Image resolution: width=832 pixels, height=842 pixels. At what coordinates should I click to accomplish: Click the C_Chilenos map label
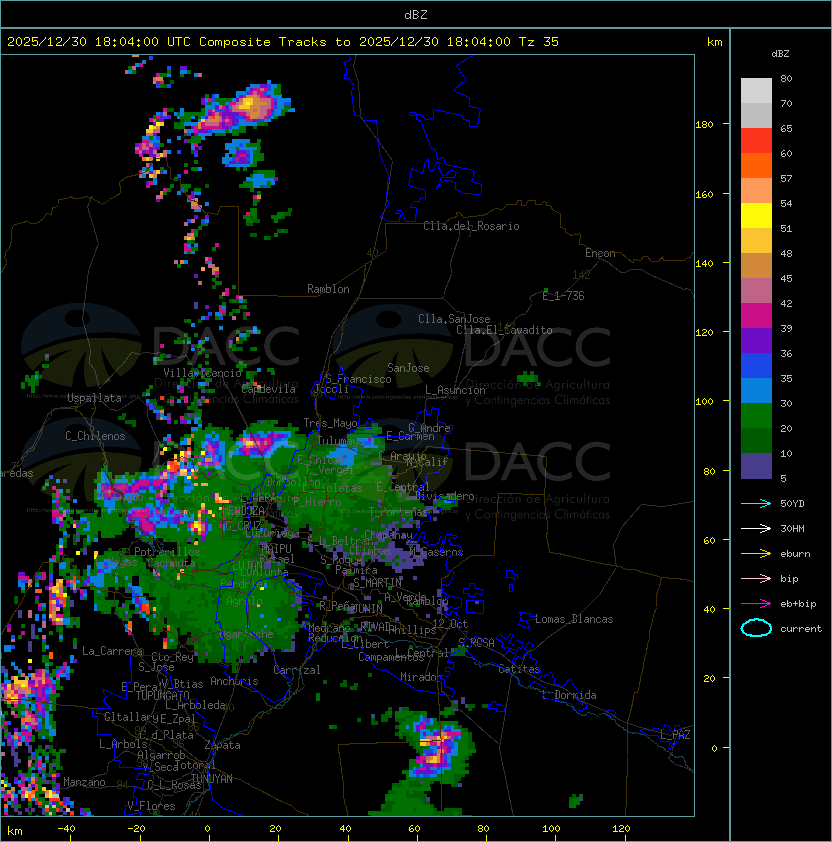coord(95,436)
